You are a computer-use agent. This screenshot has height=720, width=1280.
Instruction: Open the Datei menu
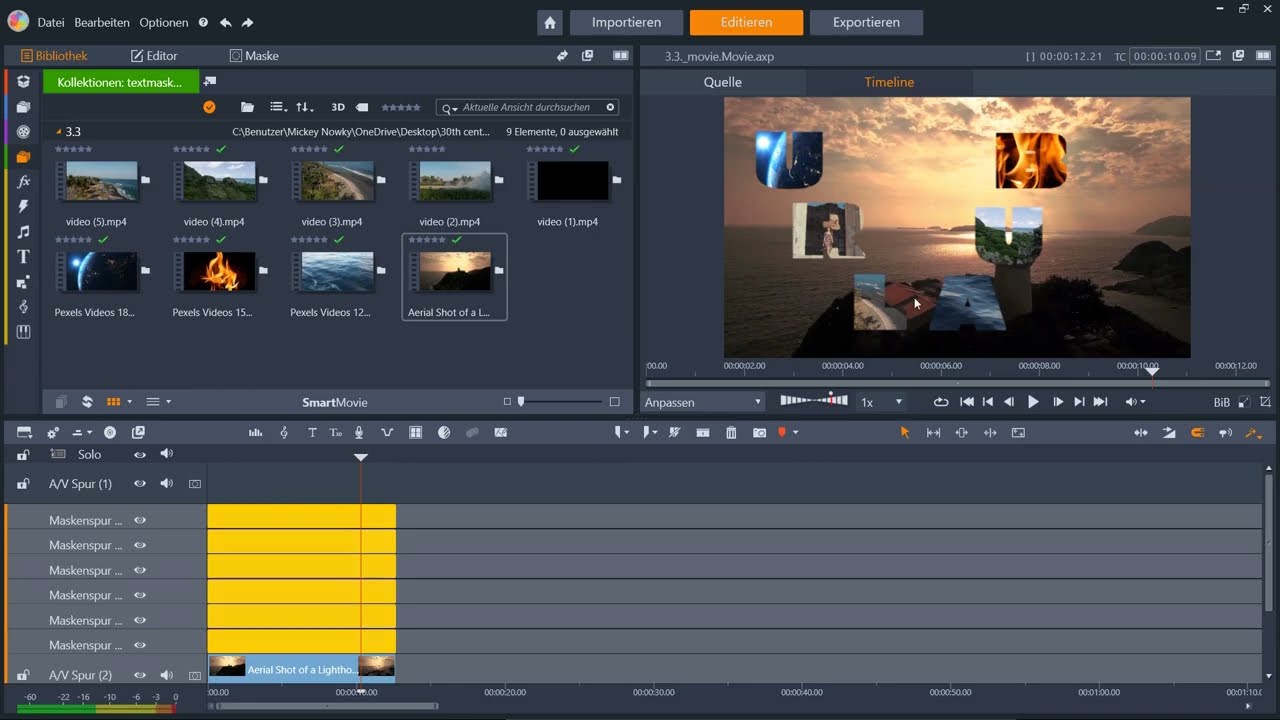click(51, 22)
